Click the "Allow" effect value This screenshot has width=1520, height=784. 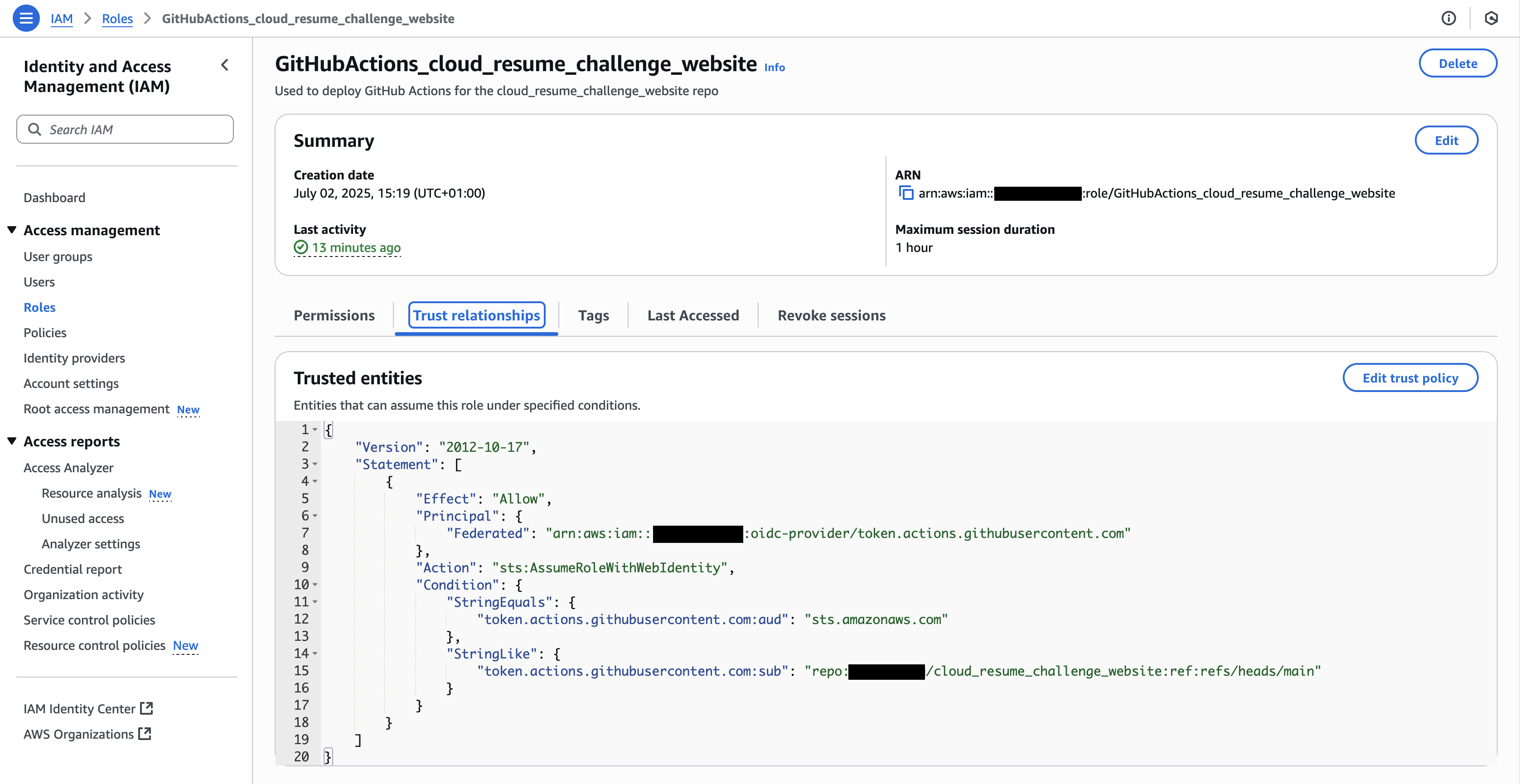click(x=518, y=498)
